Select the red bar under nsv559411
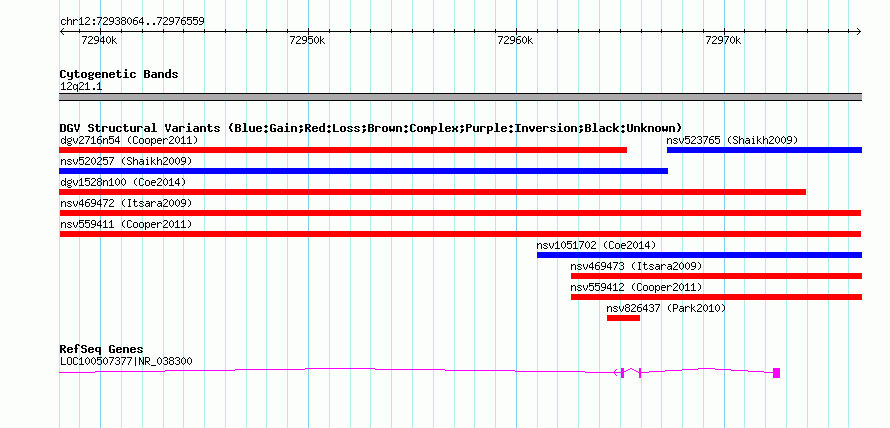The width and height of the screenshot is (890, 428). coord(460,234)
